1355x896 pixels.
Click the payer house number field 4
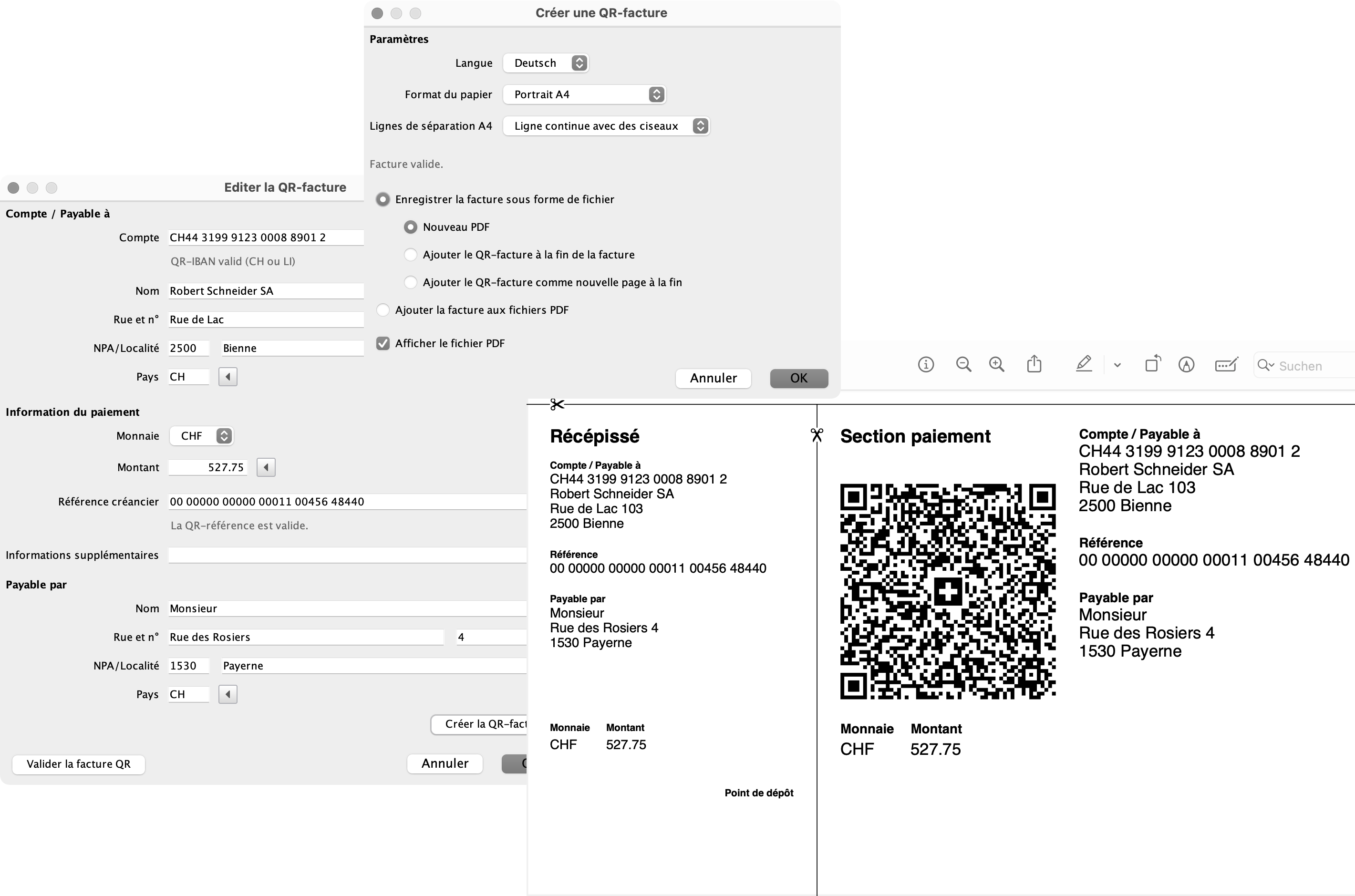(x=491, y=637)
